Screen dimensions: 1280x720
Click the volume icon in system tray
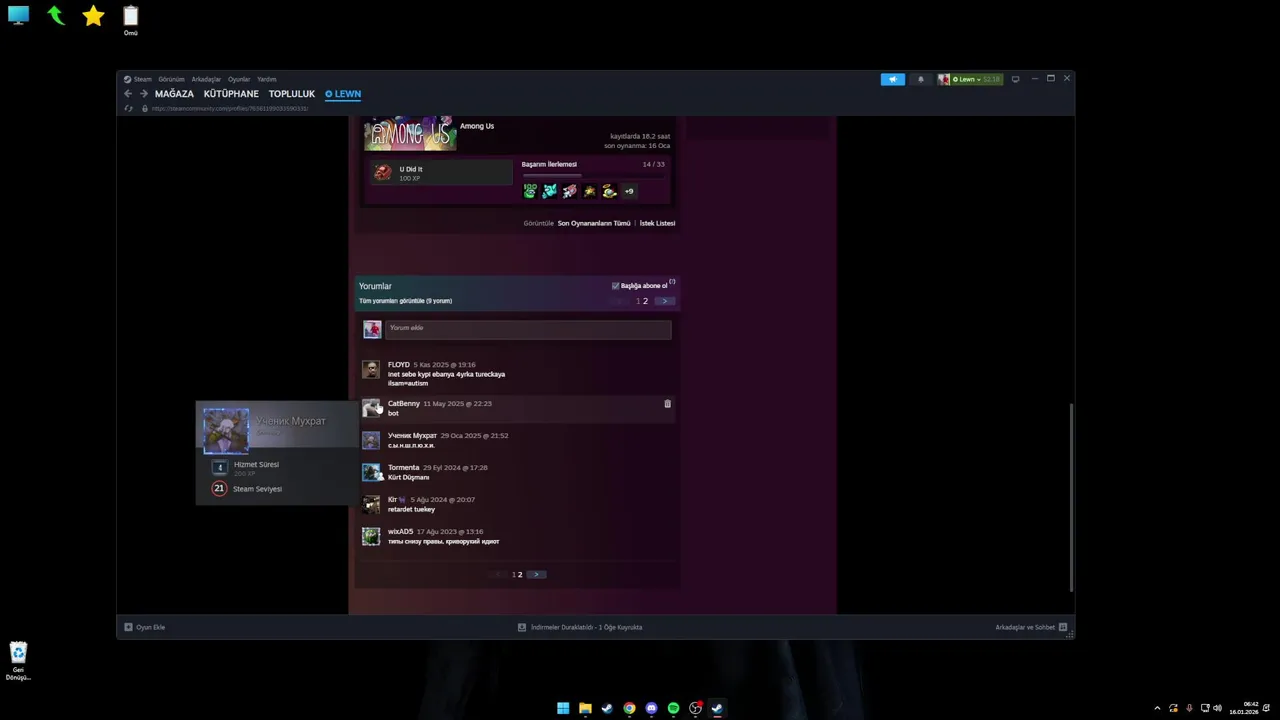point(1217,708)
